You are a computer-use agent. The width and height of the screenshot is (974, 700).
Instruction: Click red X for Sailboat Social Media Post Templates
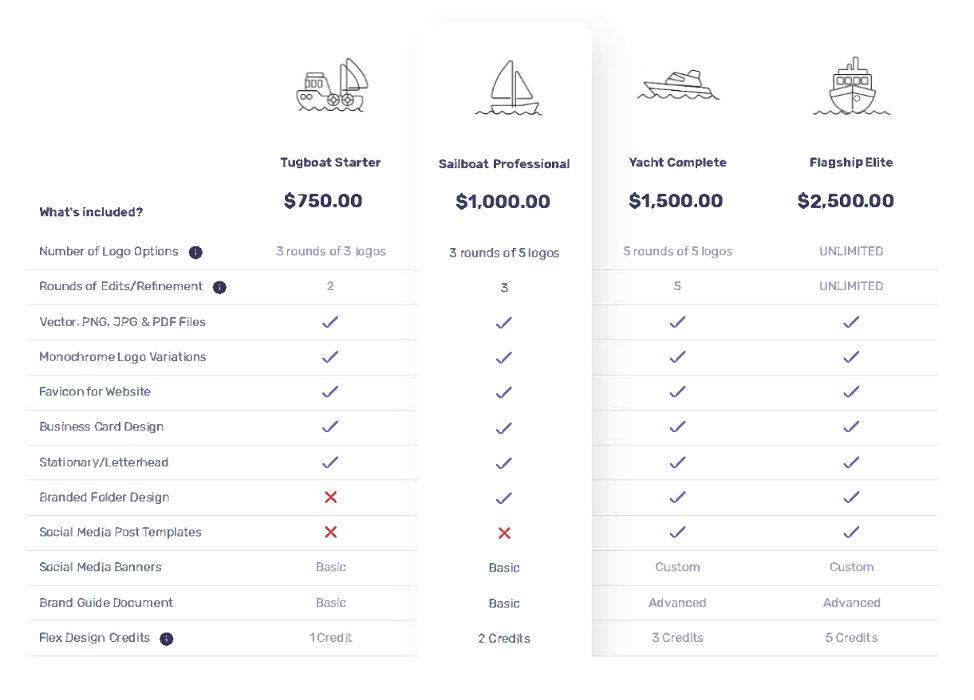(x=504, y=533)
